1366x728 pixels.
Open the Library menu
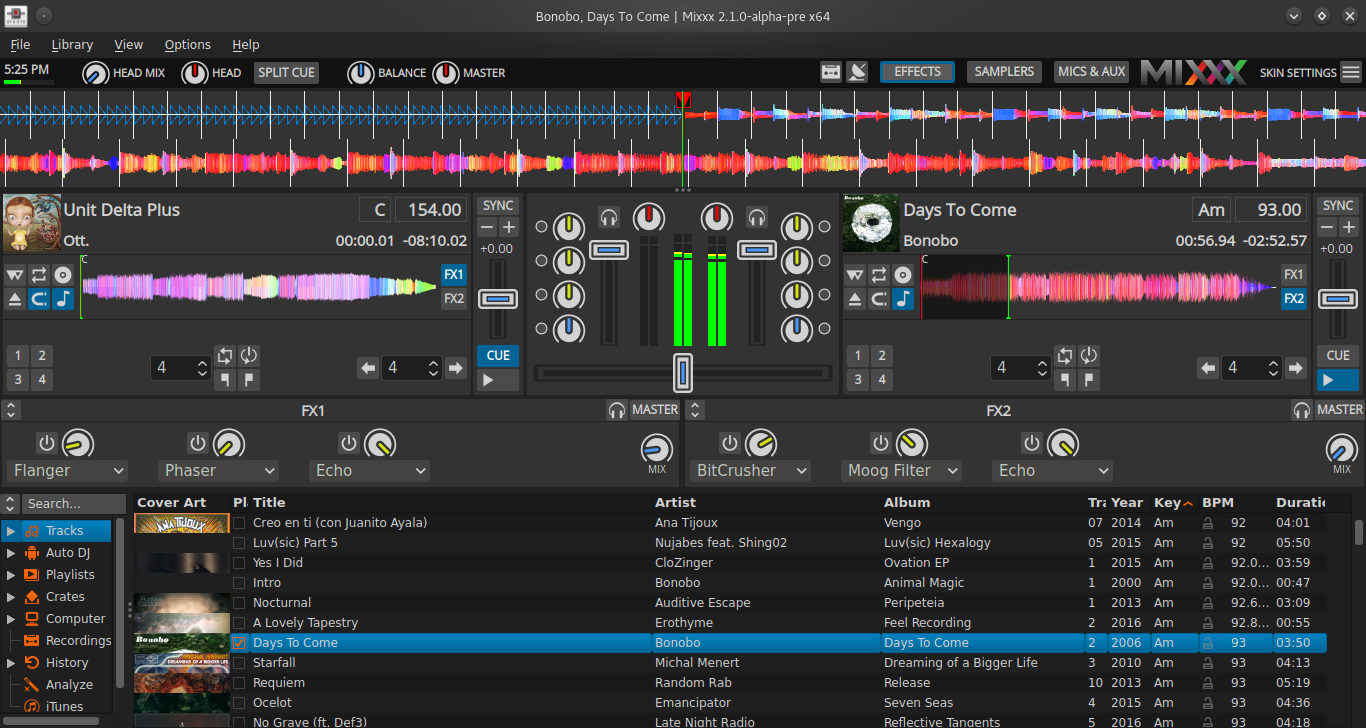(x=72, y=45)
